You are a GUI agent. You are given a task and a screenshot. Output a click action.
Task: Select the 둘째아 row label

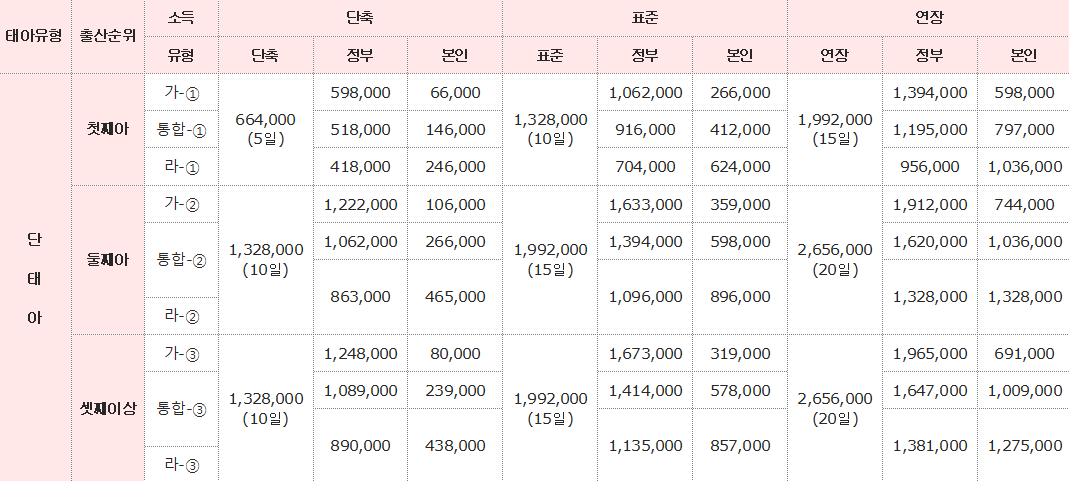click(x=108, y=260)
